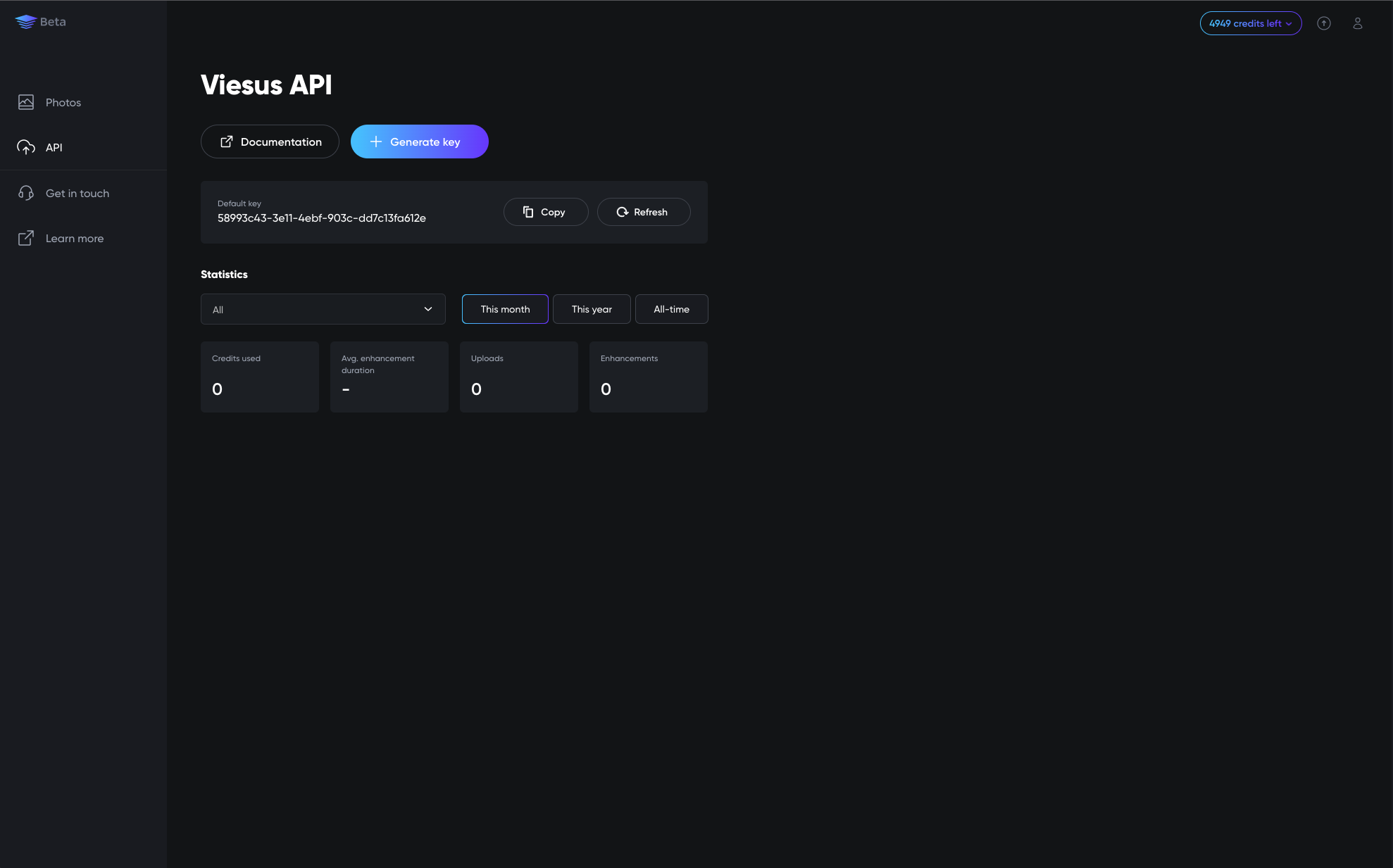This screenshot has height=868, width=1393.
Task: Copy the default API key
Action: (545, 212)
